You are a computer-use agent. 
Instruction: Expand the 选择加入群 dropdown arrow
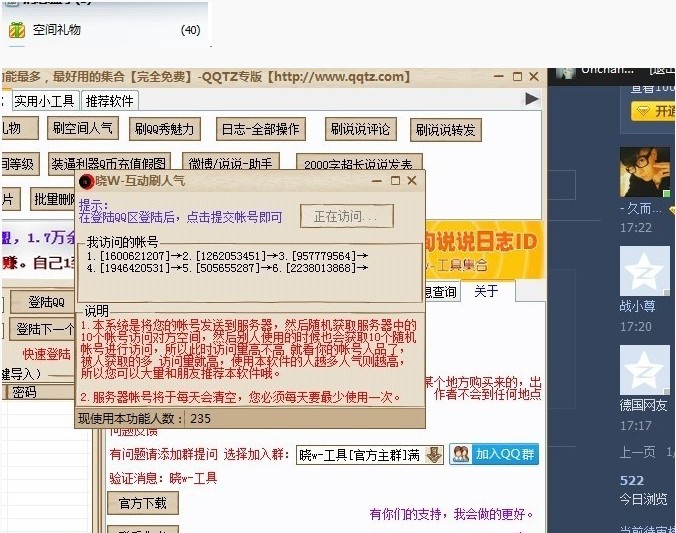(433, 455)
